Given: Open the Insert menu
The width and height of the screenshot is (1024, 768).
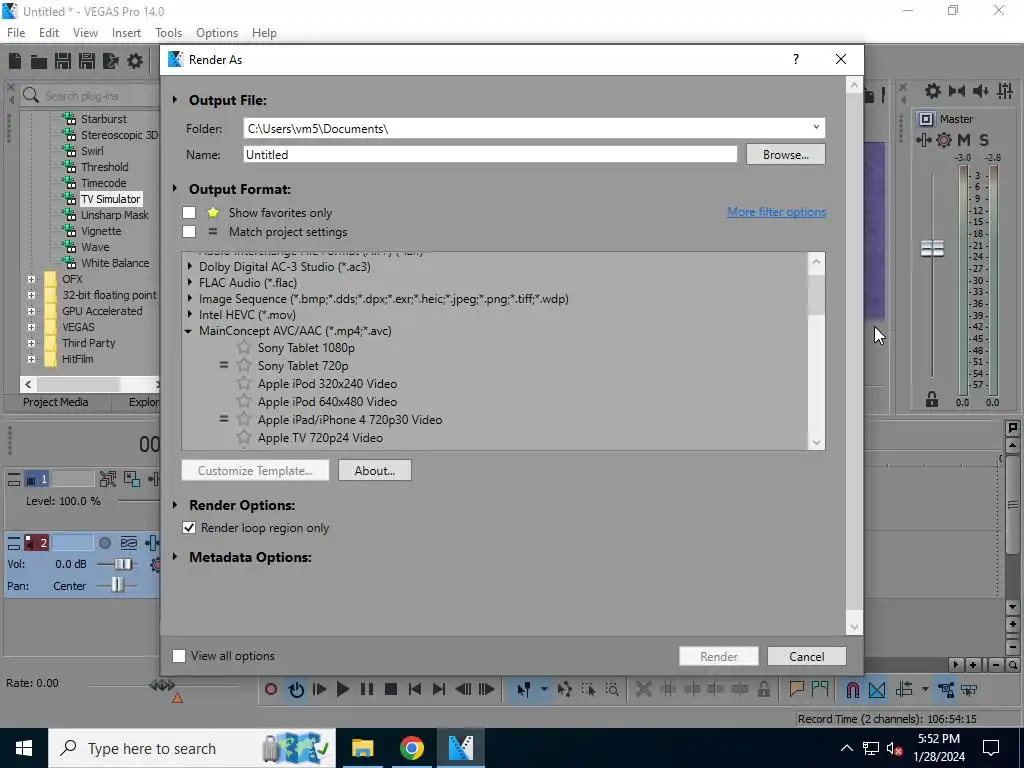Looking at the screenshot, I should pyautogui.click(x=126, y=33).
